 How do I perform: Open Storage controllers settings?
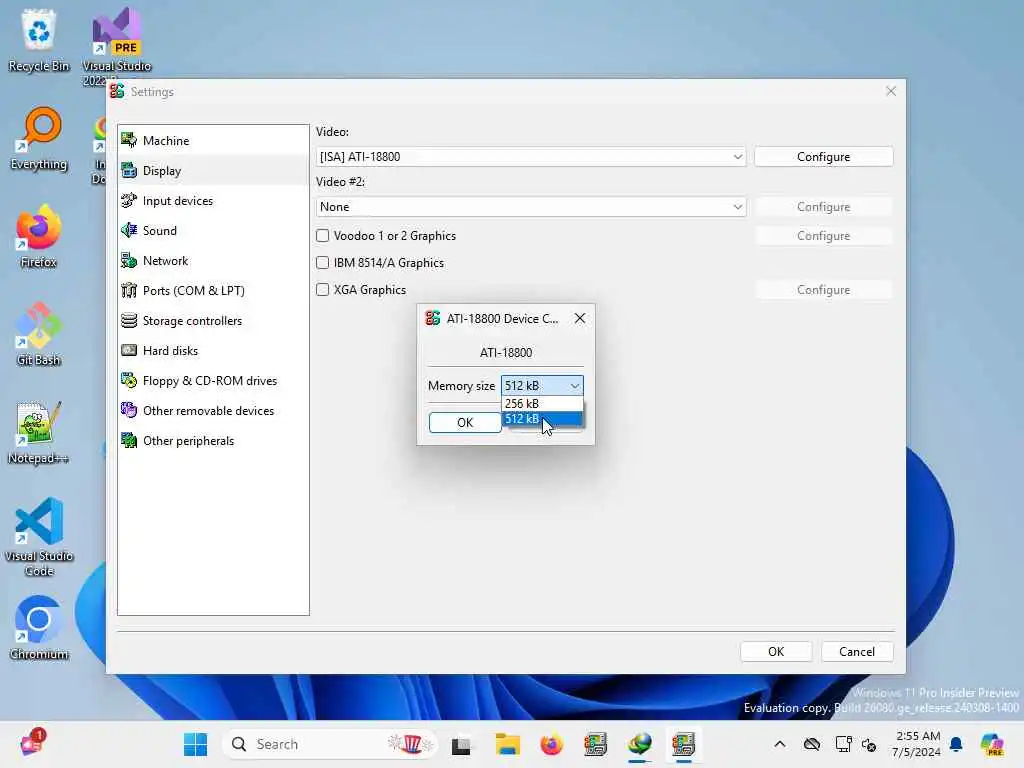[213, 321]
